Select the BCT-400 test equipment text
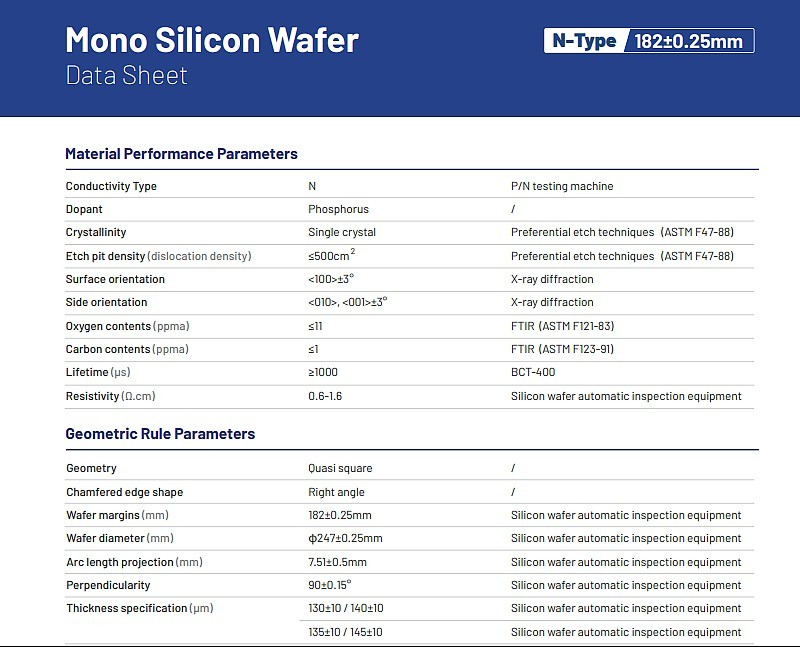The image size is (800, 647). (x=533, y=372)
